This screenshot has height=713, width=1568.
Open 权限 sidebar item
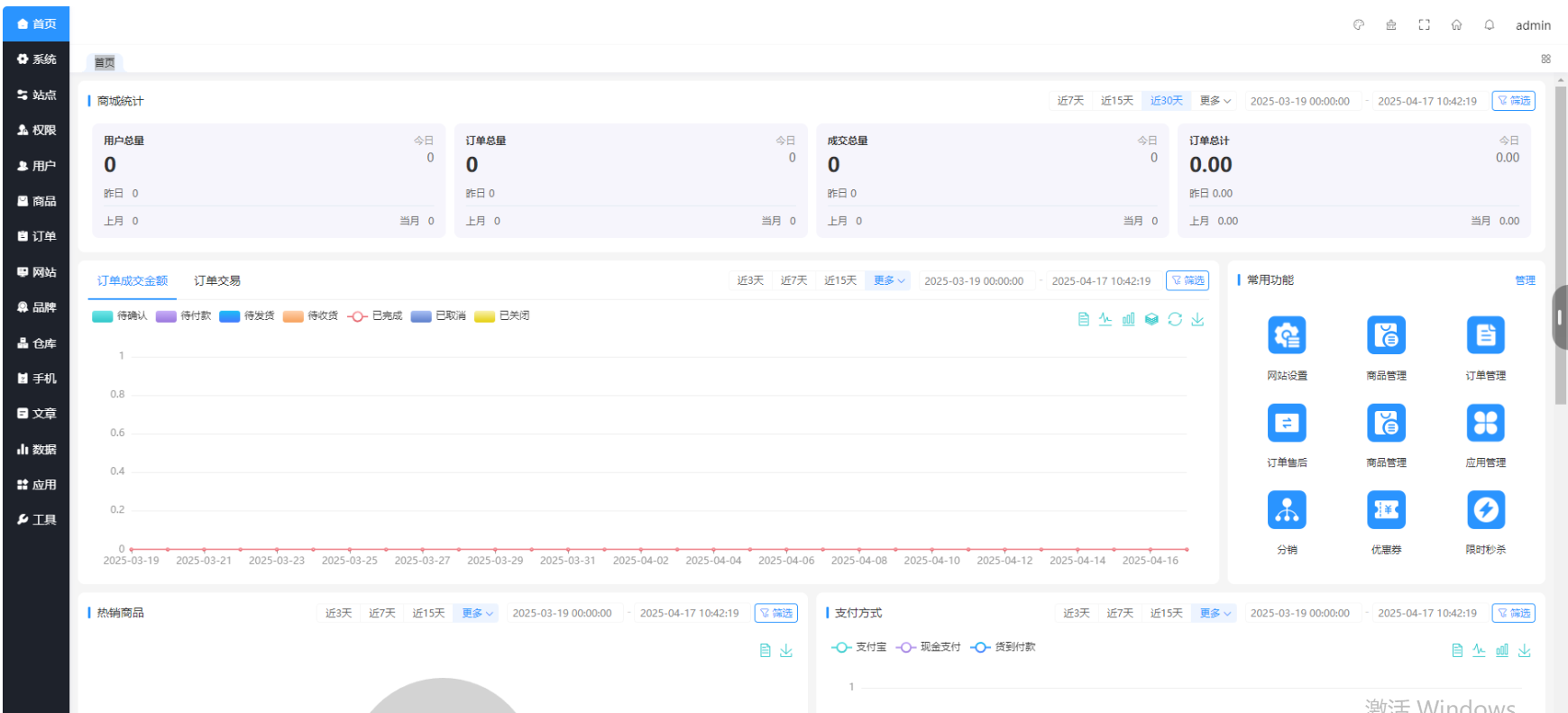(x=36, y=130)
